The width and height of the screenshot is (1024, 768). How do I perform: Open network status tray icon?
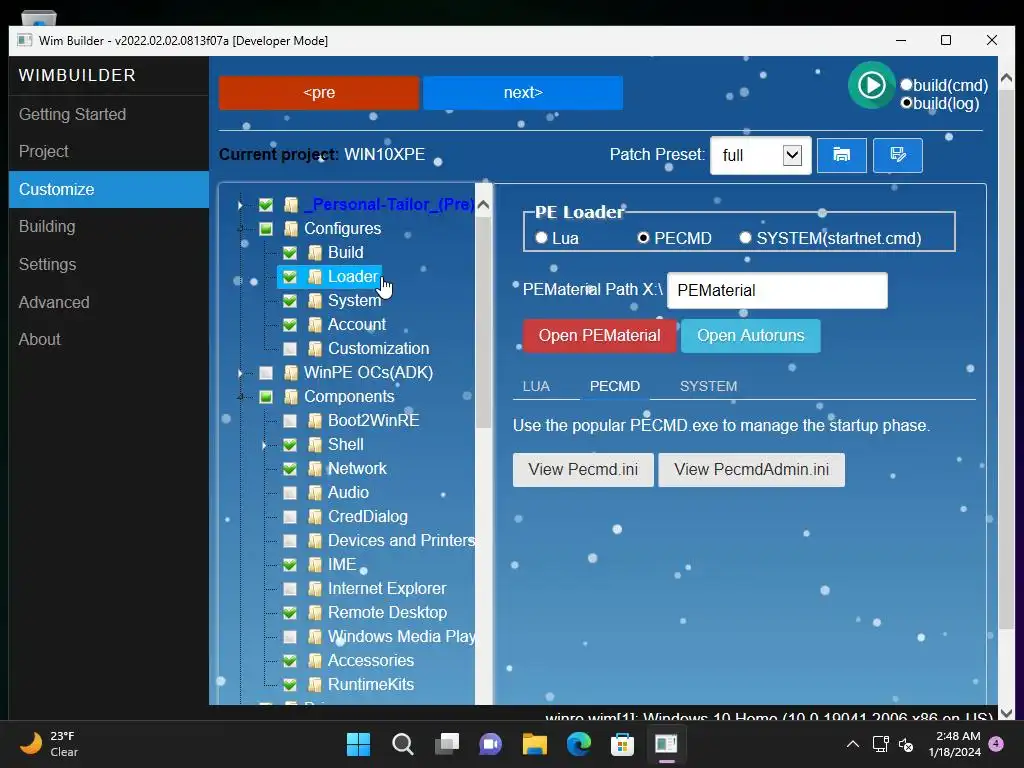(x=880, y=744)
